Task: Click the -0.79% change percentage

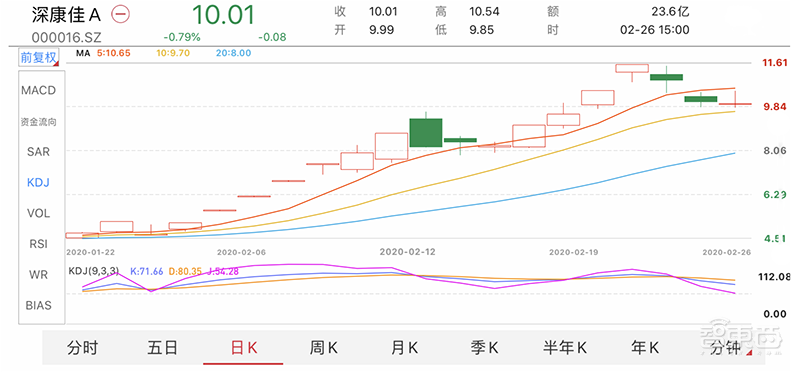Action: pos(182,37)
